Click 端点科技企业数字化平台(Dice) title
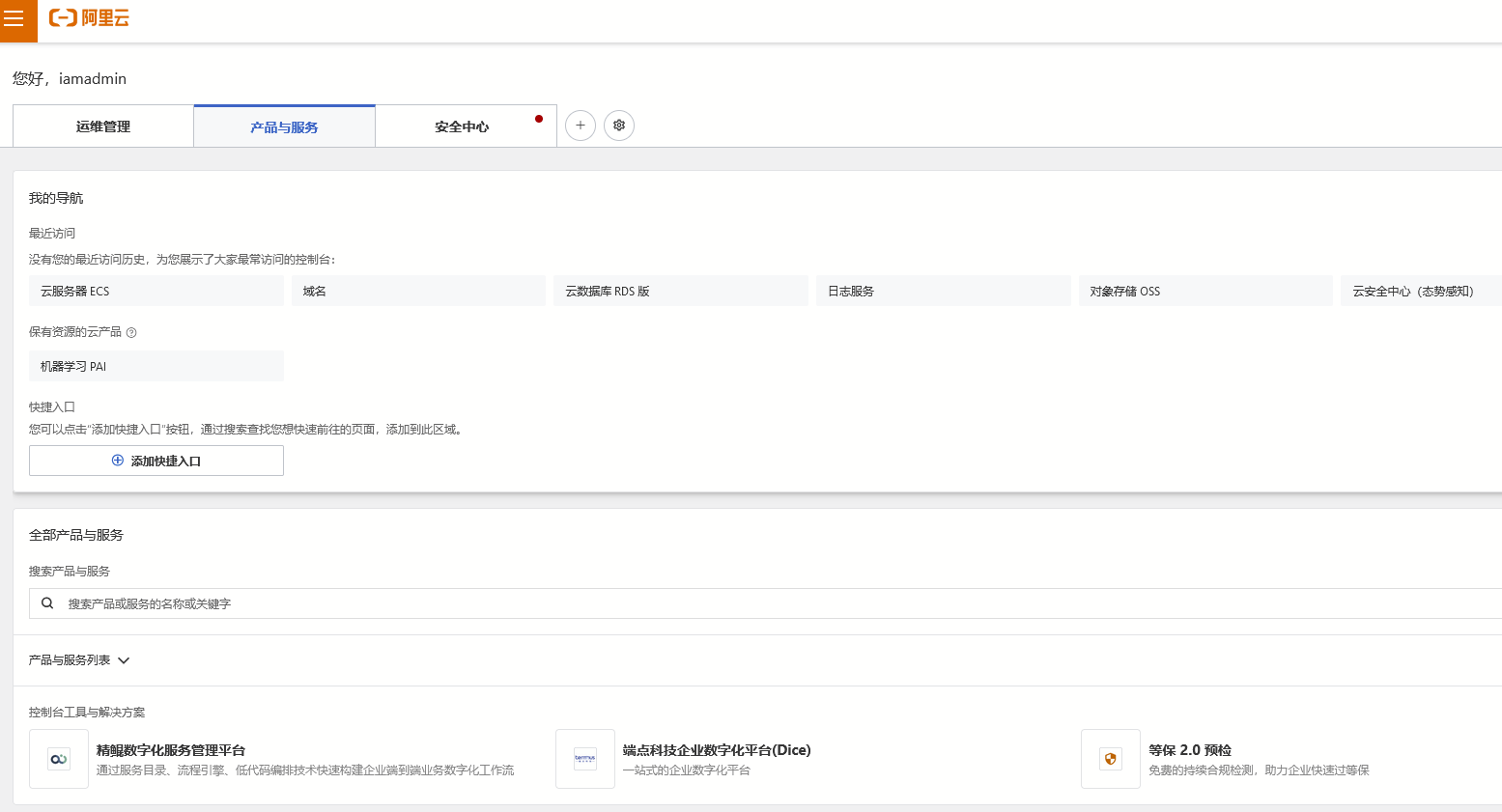Viewport: 1502px width, 812px height. click(x=717, y=750)
